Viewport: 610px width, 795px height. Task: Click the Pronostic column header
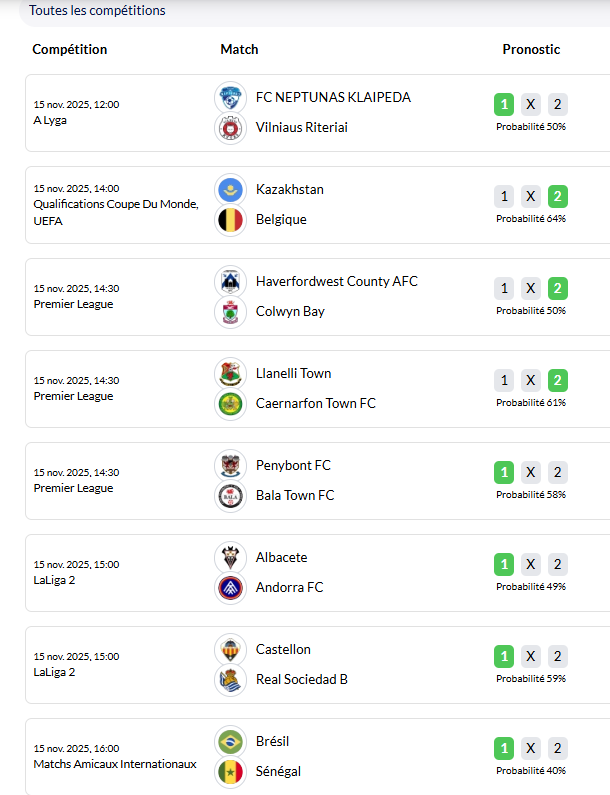tap(531, 49)
